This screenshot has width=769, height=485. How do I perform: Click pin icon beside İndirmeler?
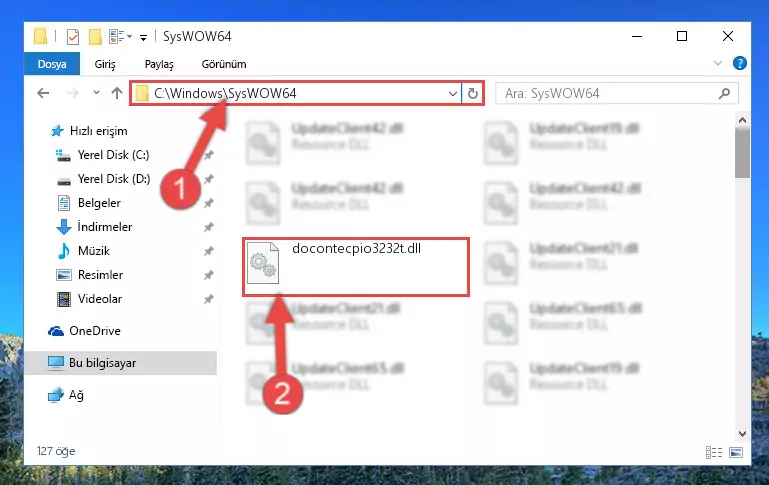[x=208, y=227]
